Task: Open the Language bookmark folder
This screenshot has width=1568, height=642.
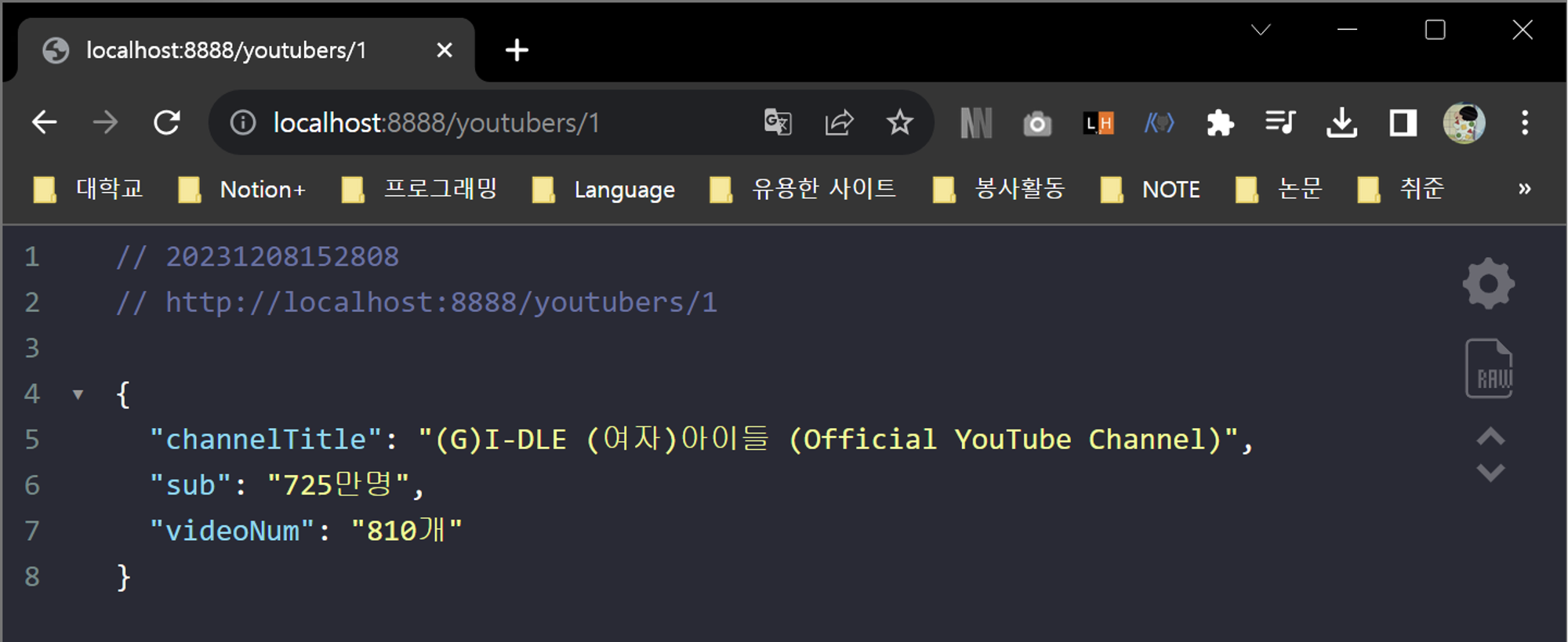Action: 603,189
